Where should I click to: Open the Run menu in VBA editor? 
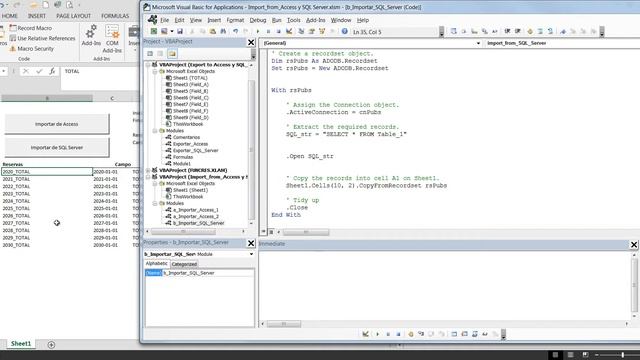pos(276,20)
